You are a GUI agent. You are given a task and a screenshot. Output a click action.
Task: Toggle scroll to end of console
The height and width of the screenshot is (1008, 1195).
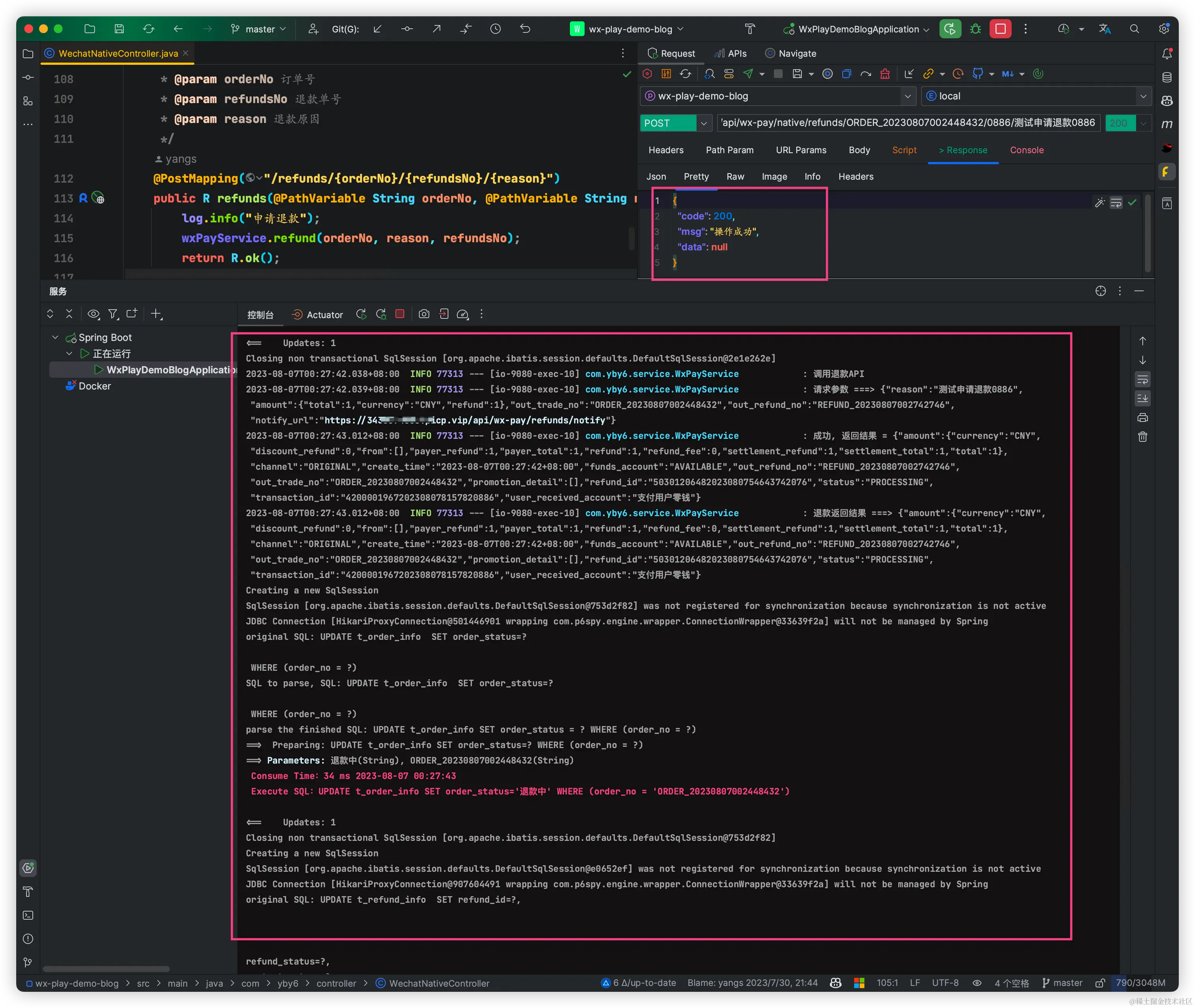pos(1142,398)
